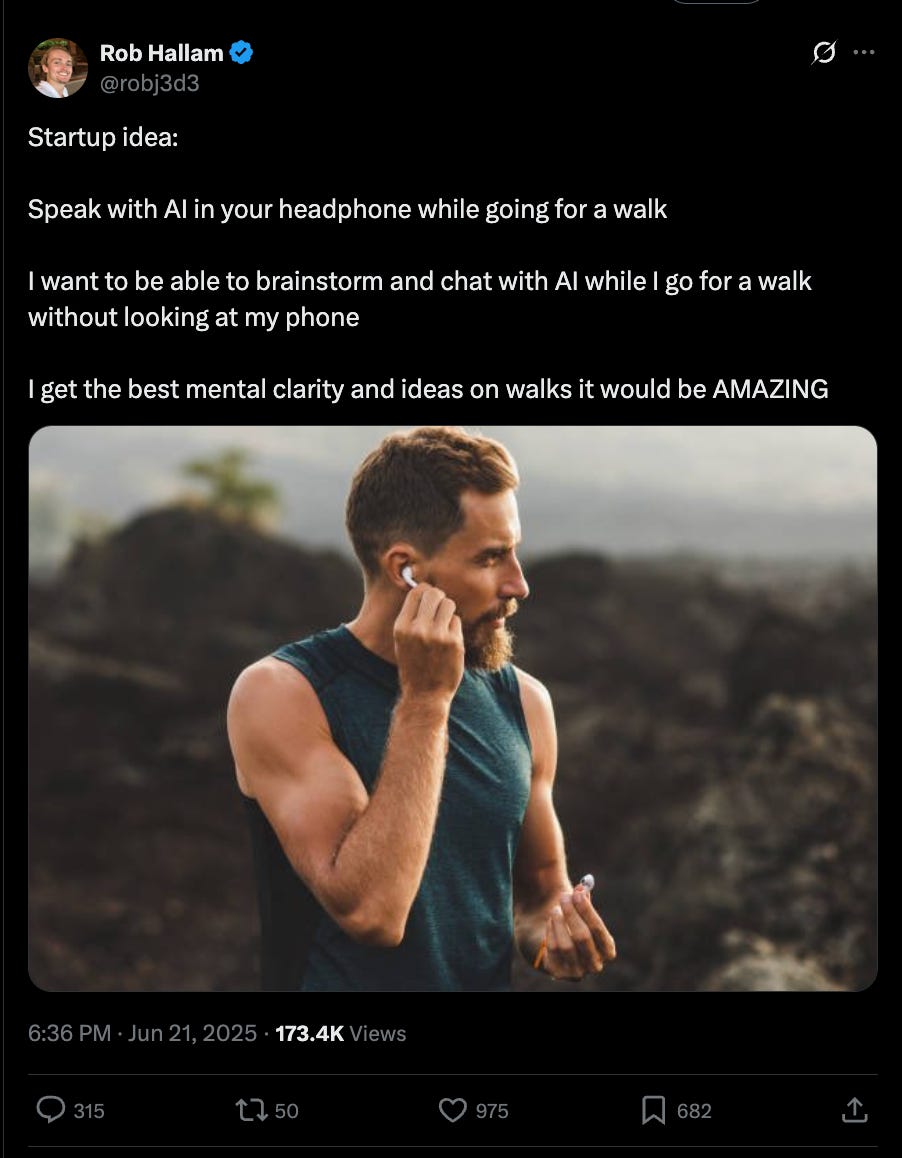This screenshot has height=1158, width=902.
Task: Open Rob Hallam's profile picture
Action: click(x=58, y=68)
